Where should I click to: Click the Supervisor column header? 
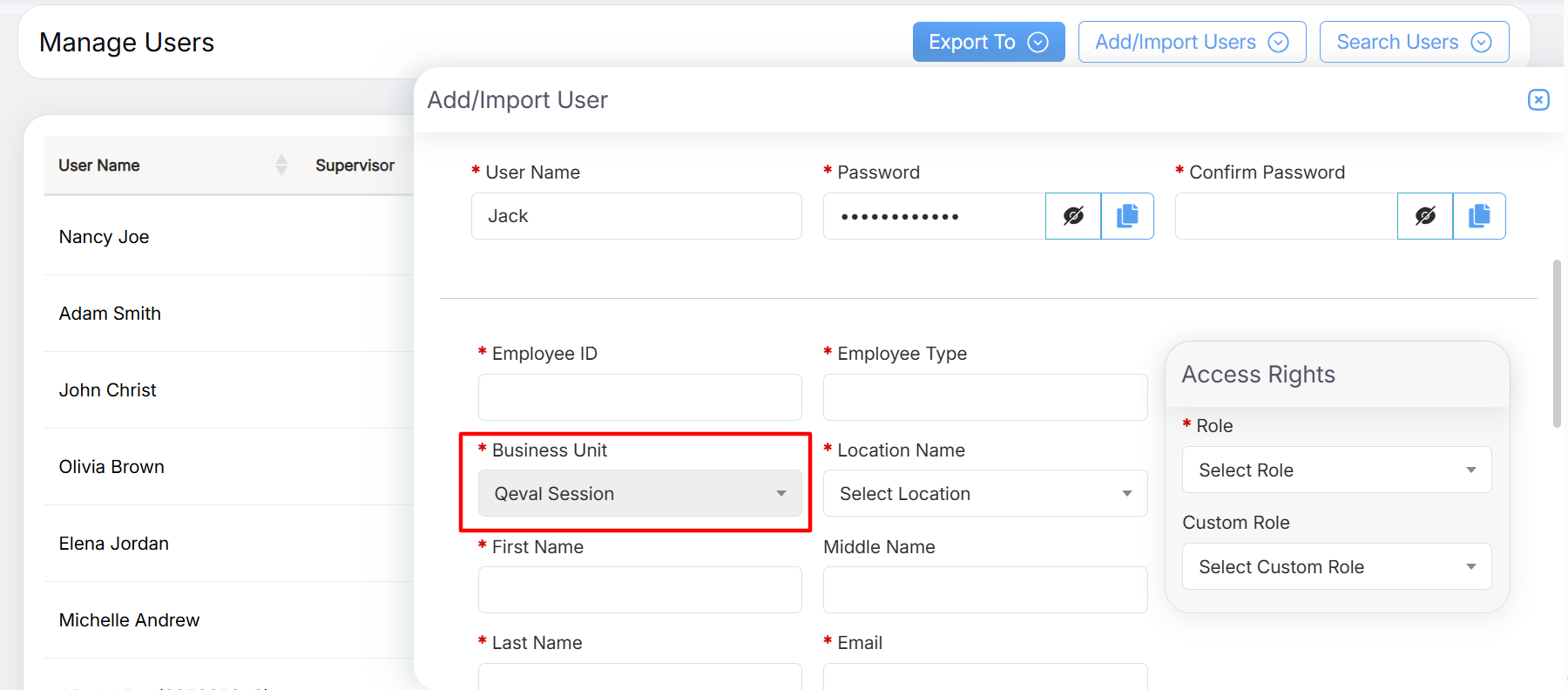click(355, 166)
